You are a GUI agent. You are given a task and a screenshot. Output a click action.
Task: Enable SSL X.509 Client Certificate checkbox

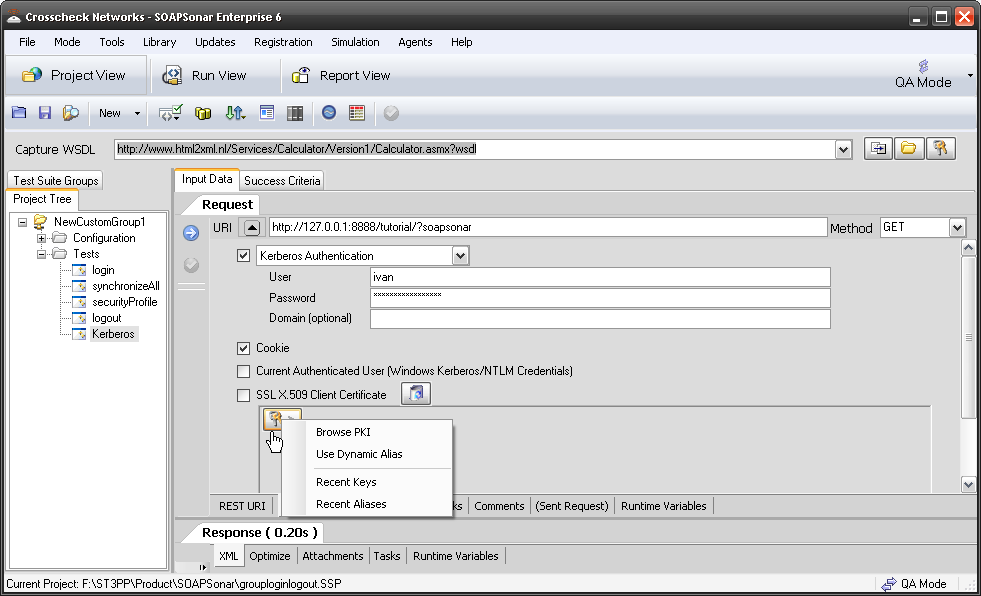click(243, 395)
